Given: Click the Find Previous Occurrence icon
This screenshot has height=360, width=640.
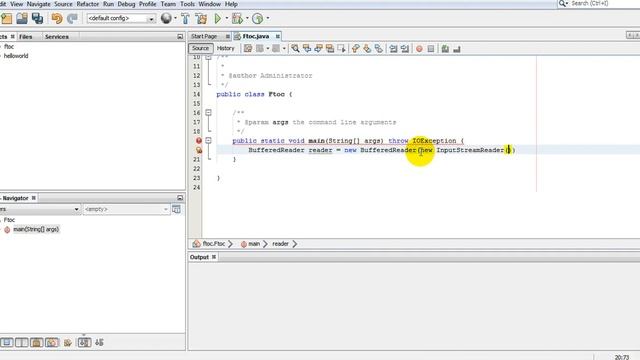Looking at the screenshot, I should 307,49.
